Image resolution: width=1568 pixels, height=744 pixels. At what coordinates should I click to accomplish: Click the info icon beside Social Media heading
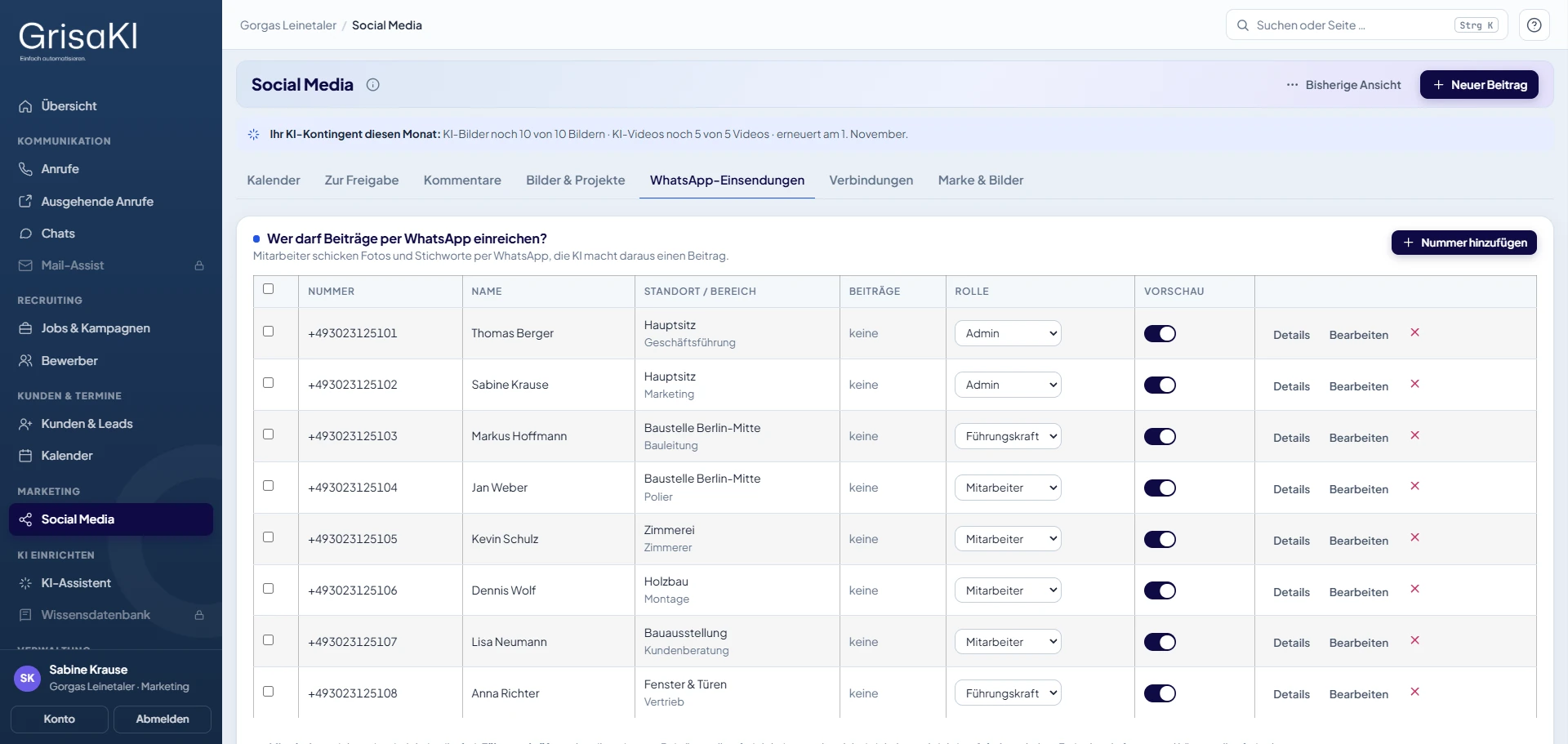click(x=372, y=85)
